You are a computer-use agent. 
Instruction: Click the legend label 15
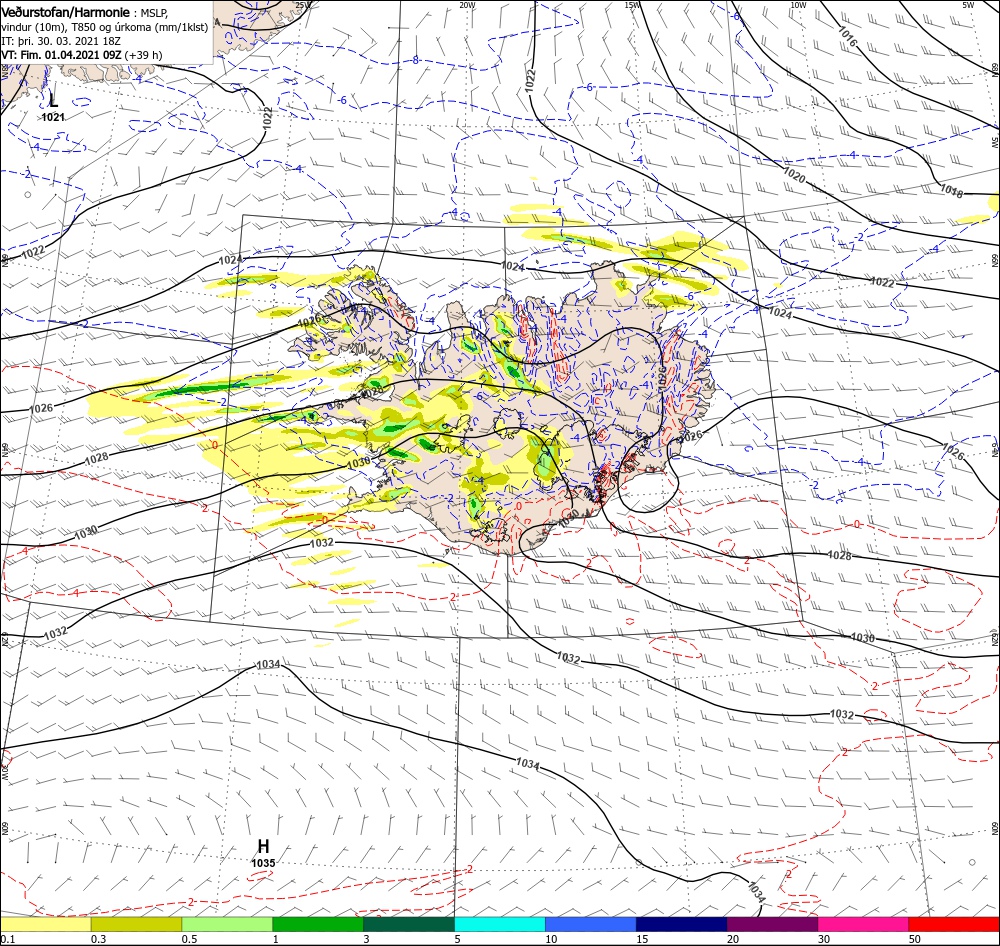642,939
